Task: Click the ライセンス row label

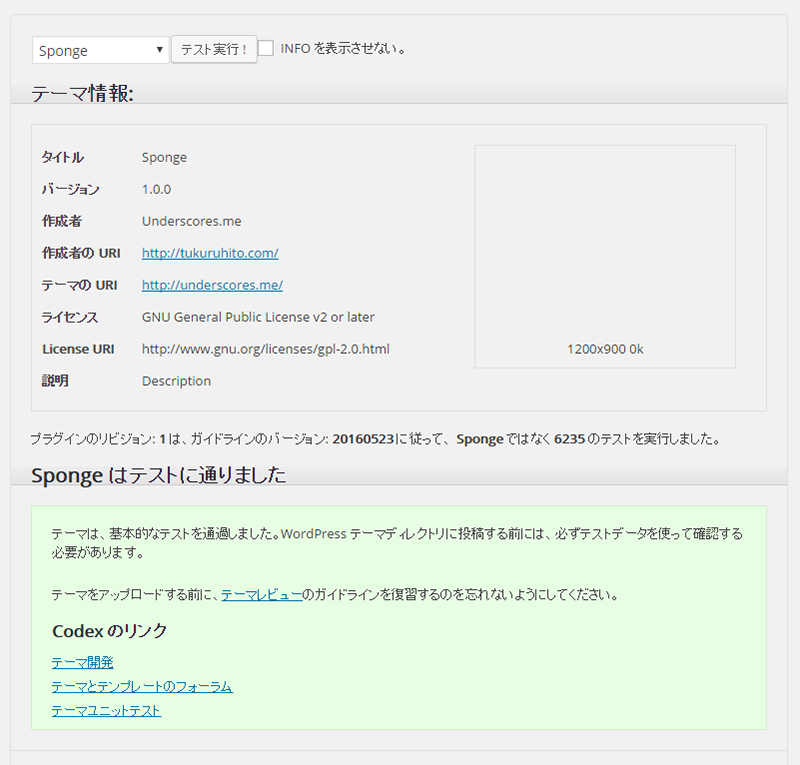Action: click(70, 317)
